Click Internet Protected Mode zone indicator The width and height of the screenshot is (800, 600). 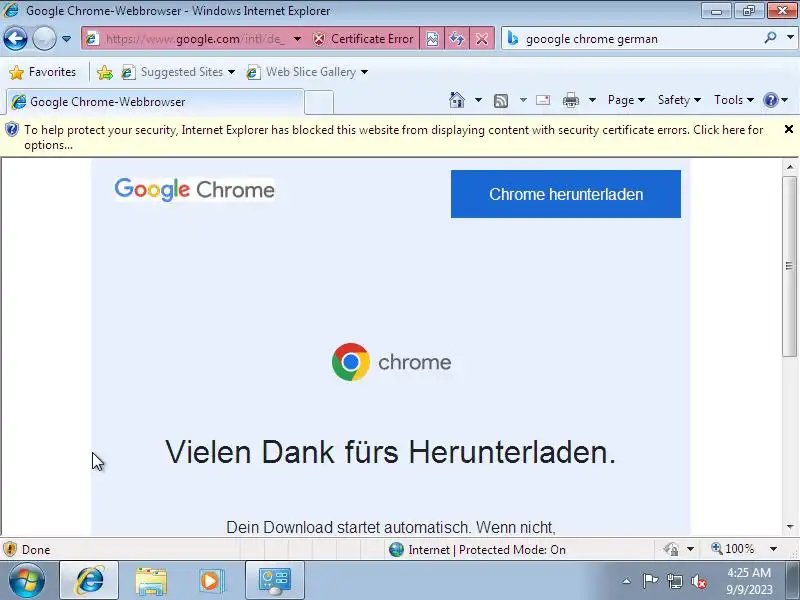[x=478, y=549]
